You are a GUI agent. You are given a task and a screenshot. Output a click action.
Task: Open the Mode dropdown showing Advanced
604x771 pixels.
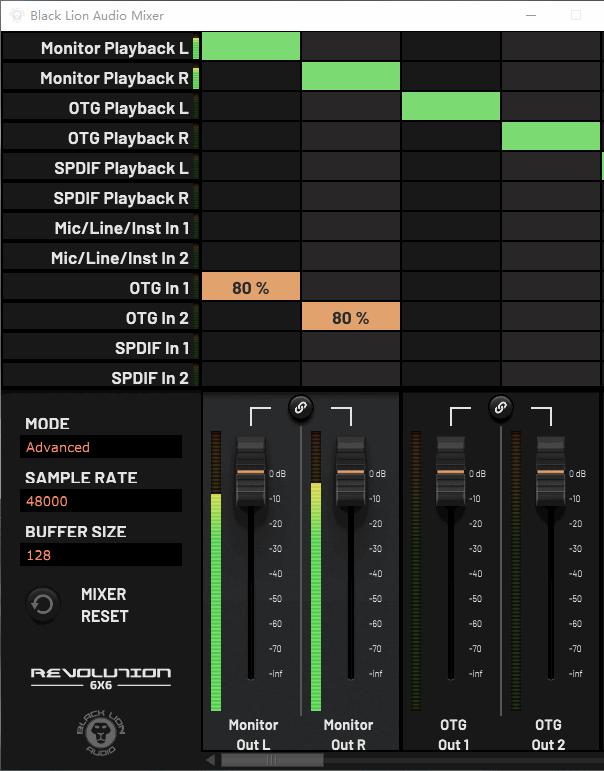pos(103,447)
